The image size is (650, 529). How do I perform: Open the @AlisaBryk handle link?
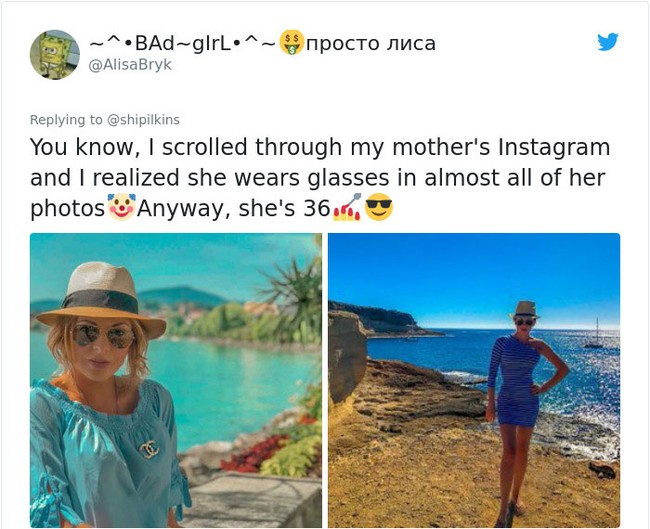pyautogui.click(x=130, y=64)
